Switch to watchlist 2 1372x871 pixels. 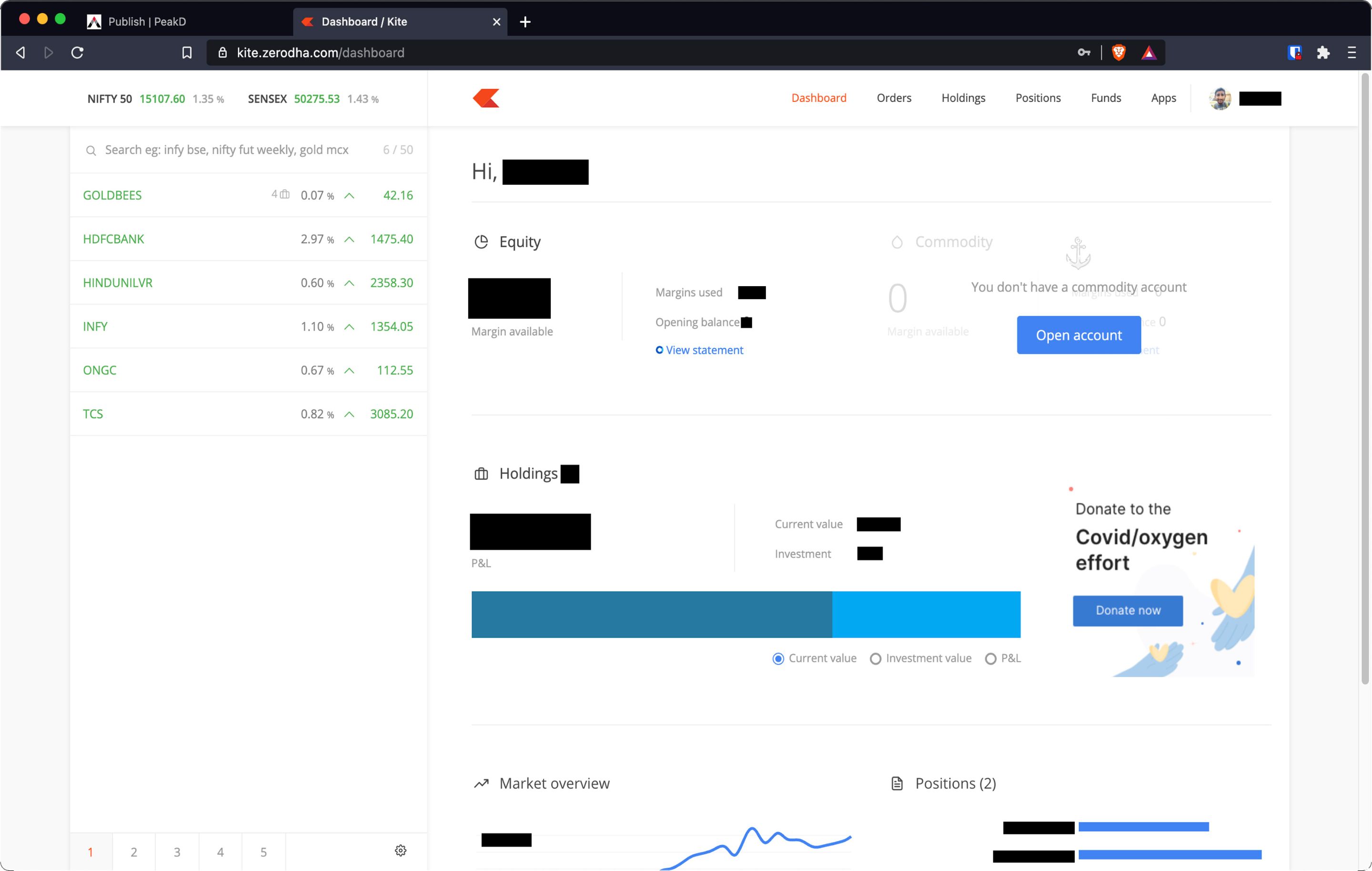[x=134, y=851]
